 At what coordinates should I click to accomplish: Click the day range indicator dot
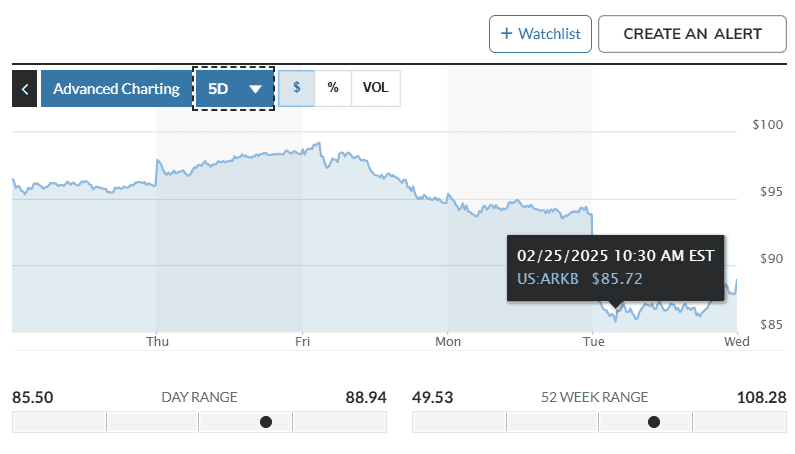(x=266, y=422)
